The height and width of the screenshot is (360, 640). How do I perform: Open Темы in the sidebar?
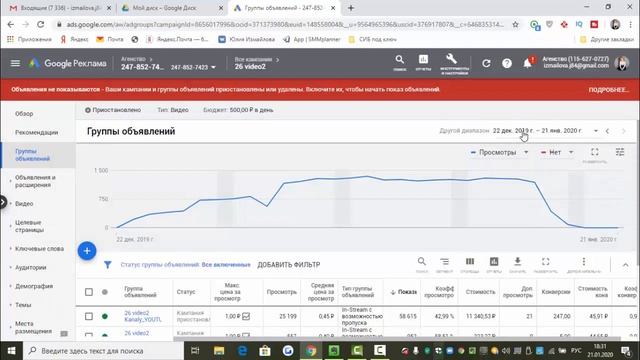[23, 305]
